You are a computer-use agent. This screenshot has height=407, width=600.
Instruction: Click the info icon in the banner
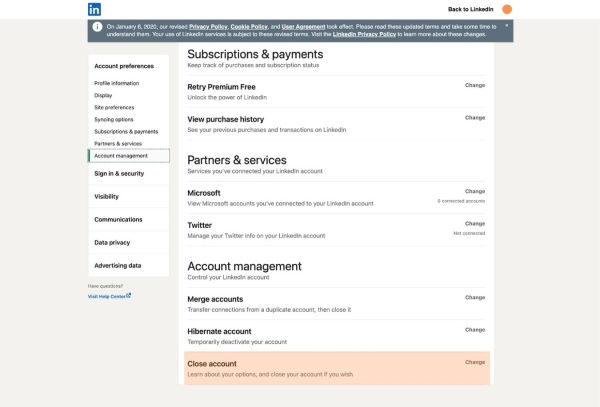[x=97, y=27]
